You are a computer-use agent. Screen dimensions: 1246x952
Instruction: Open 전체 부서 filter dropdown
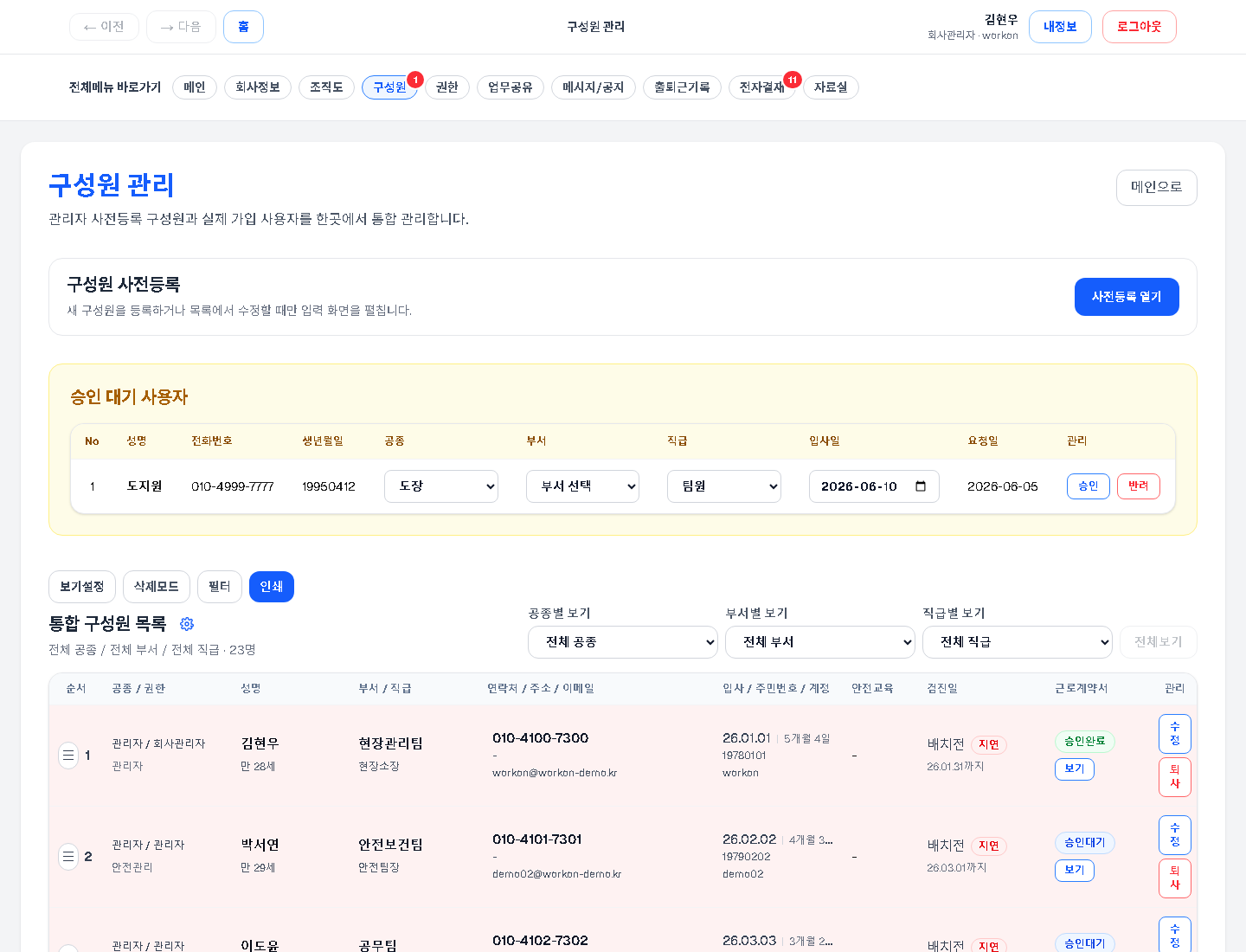point(820,642)
